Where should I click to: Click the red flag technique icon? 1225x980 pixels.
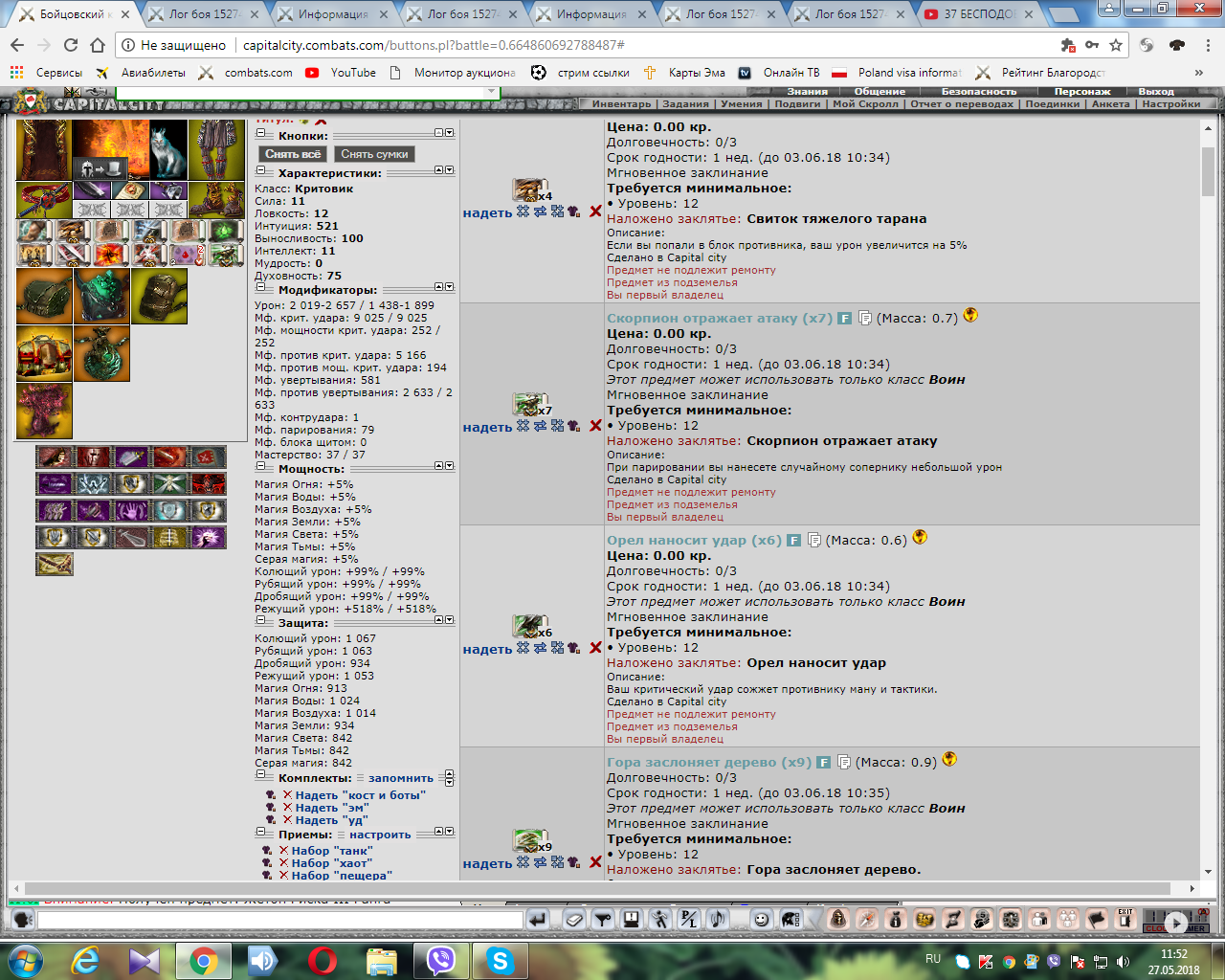click(208, 457)
